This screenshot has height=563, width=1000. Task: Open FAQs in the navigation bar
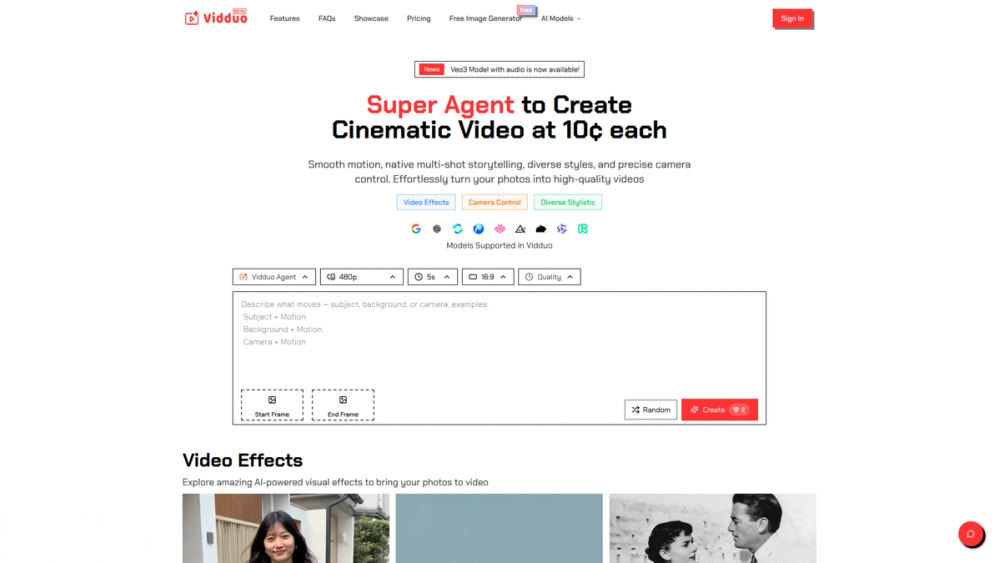(327, 18)
